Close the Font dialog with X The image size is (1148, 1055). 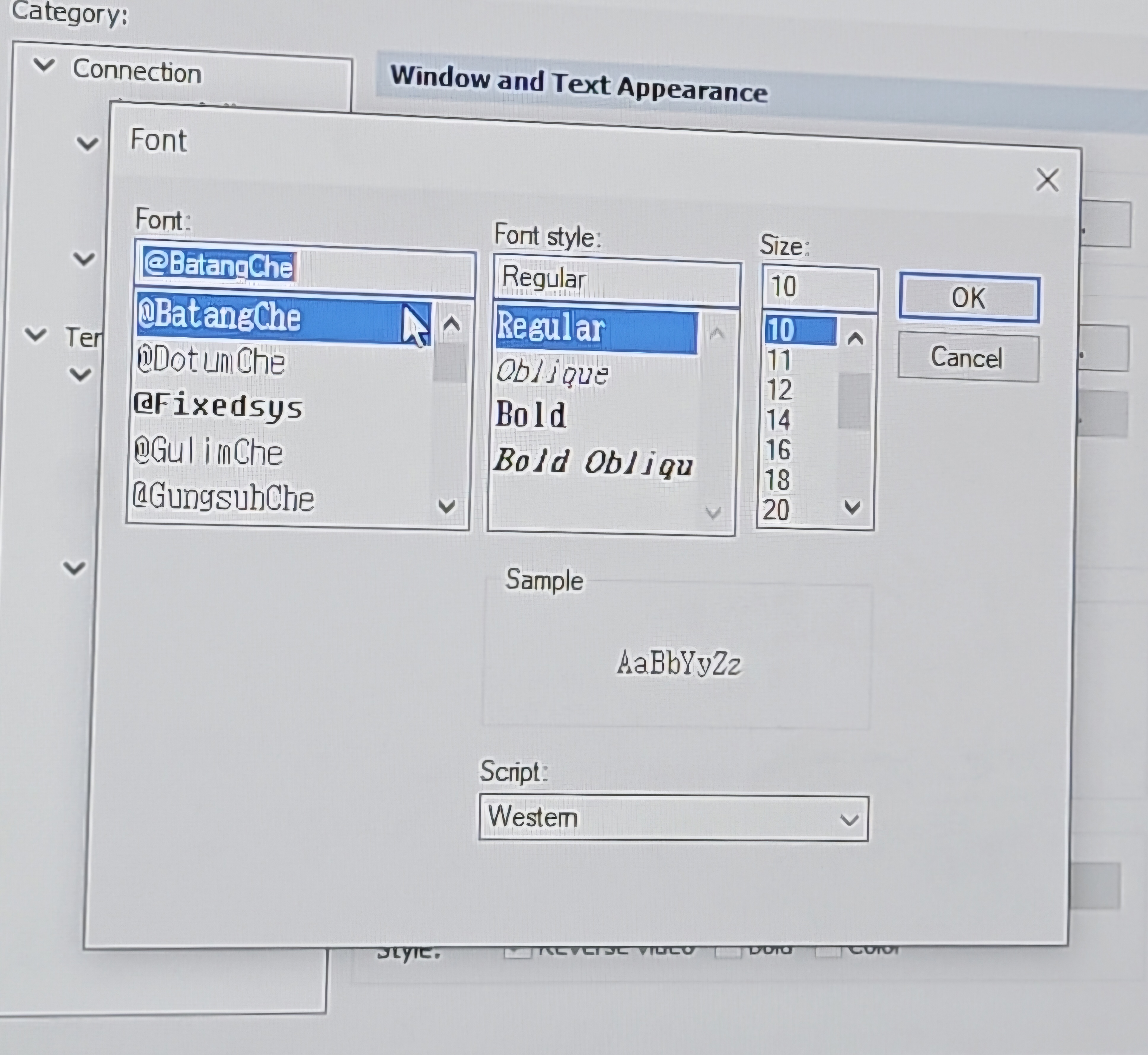[1047, 180]
